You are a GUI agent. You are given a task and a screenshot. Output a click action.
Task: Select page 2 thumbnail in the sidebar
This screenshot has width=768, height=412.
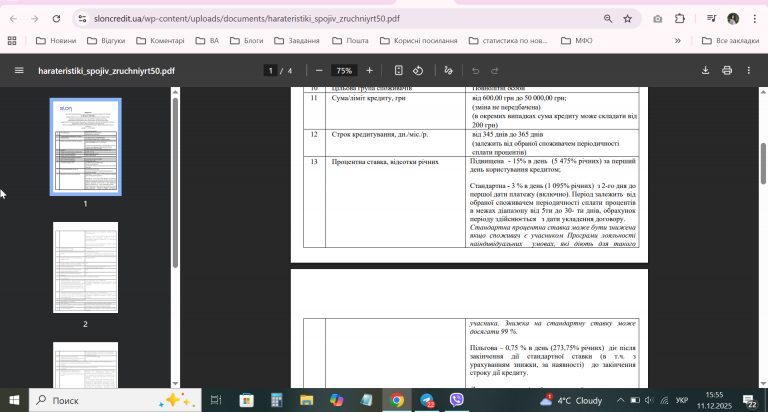coord(85,267)
